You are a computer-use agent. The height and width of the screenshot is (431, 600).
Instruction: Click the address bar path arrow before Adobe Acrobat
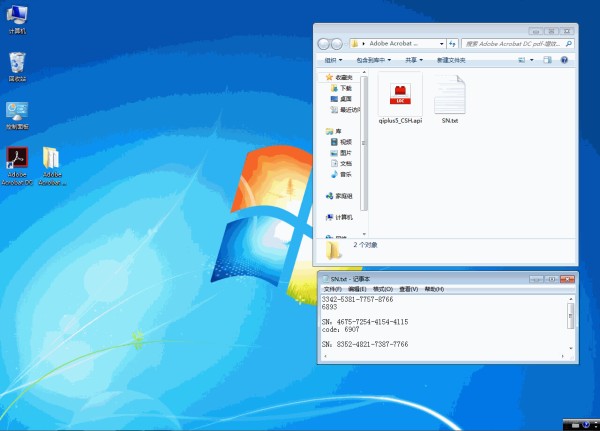pos(364,44)
